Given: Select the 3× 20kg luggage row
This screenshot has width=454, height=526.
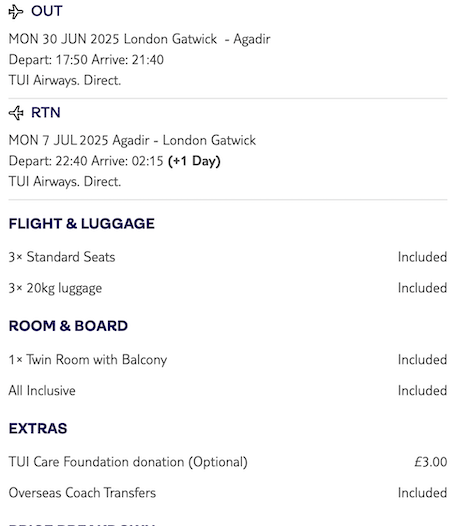Looking at the screenshot, I should (228, 288).
